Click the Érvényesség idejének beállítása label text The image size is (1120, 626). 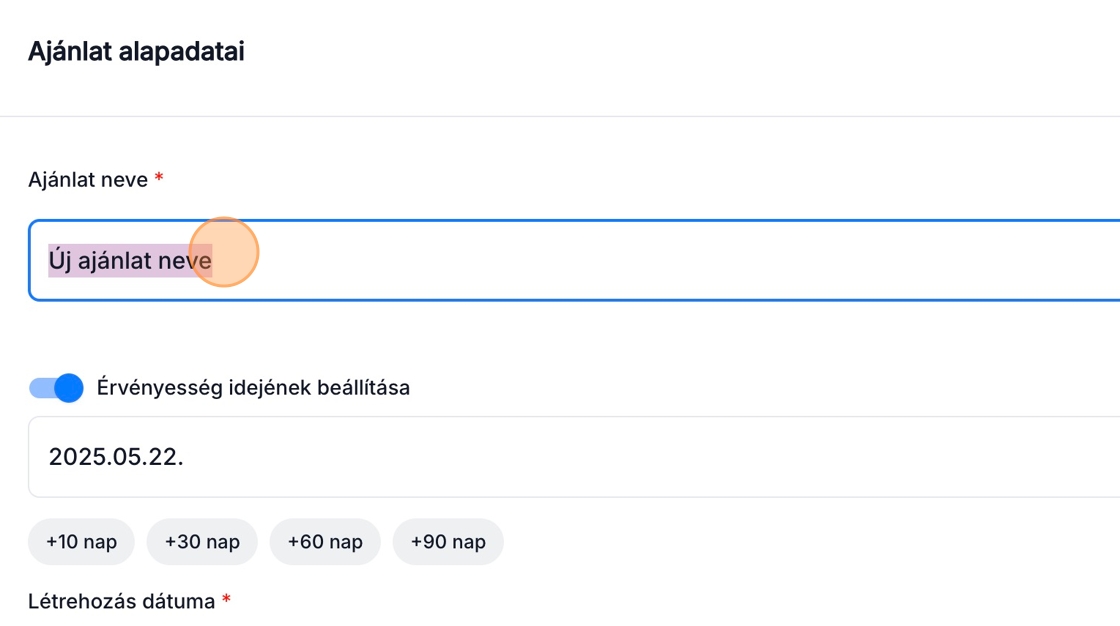click(x=253, y=388)
